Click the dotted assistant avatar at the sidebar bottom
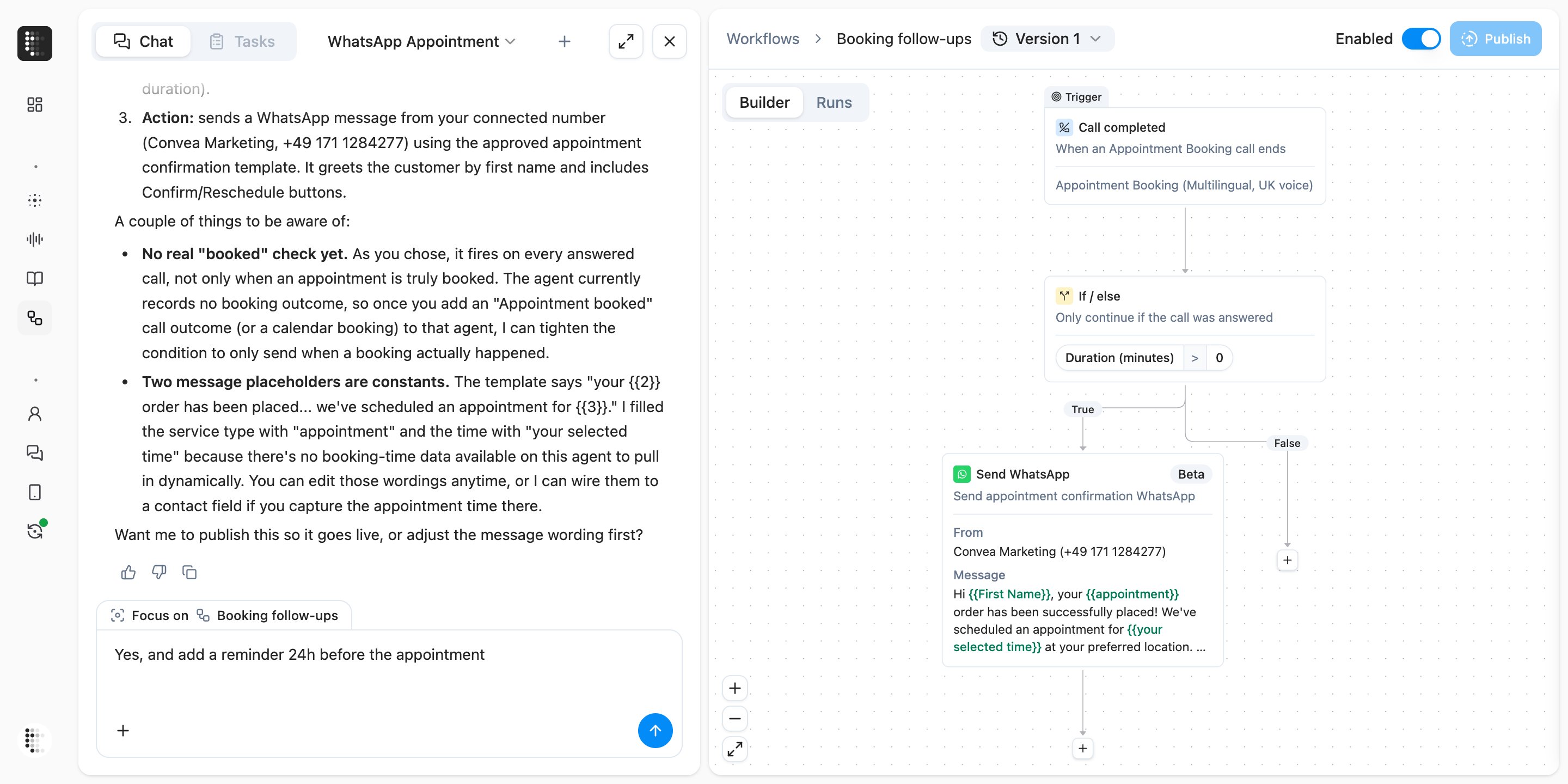 coord(35,739)
